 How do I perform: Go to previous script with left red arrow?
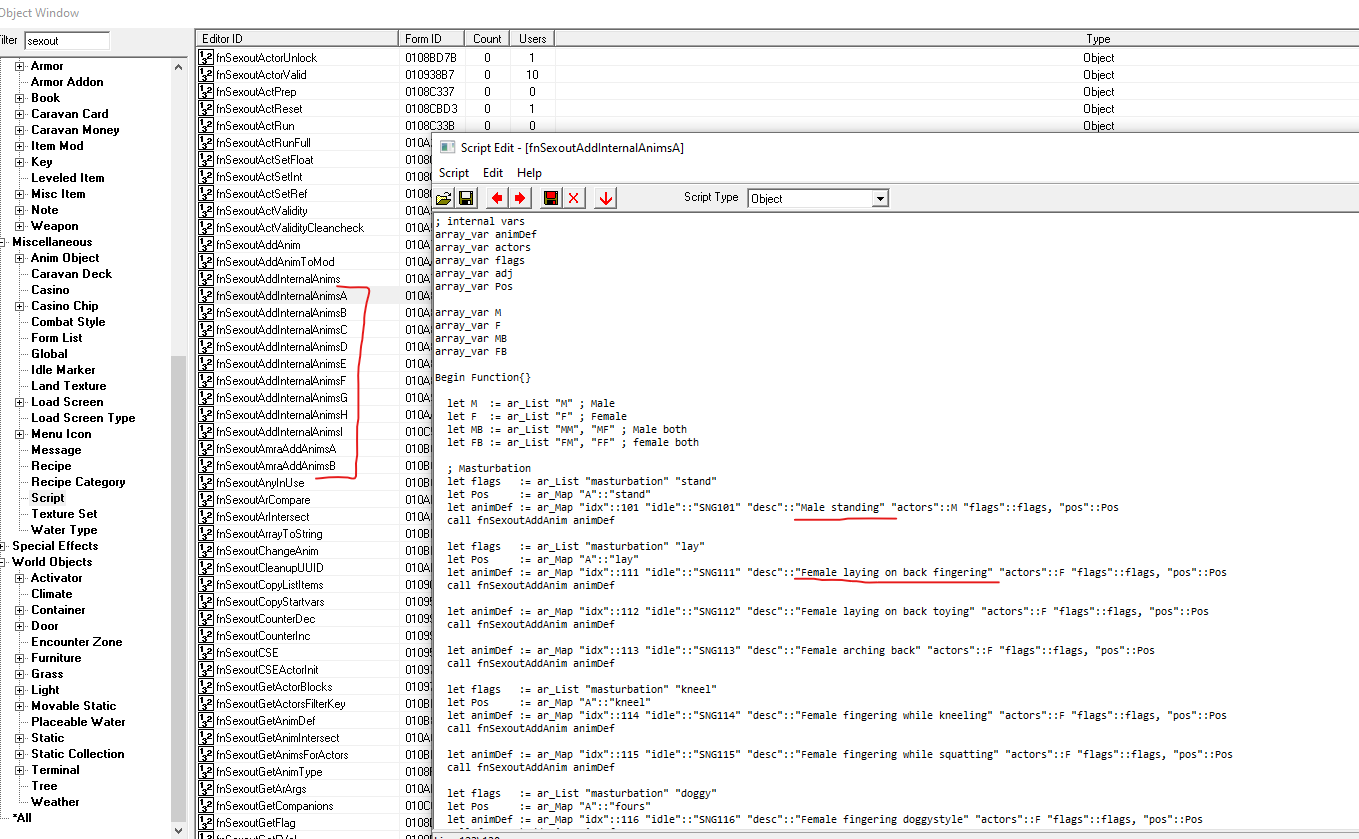click(x=497, y=198)
